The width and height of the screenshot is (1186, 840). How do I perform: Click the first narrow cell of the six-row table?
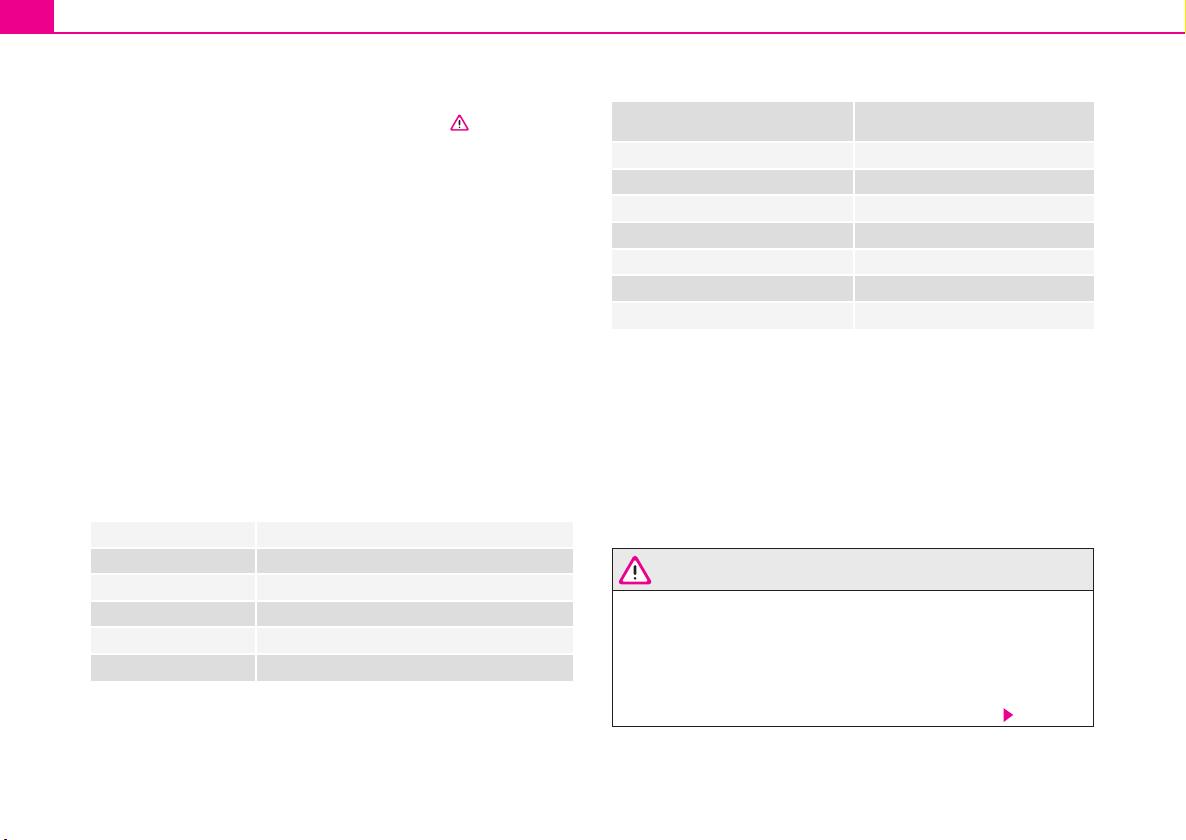(172, 534)
